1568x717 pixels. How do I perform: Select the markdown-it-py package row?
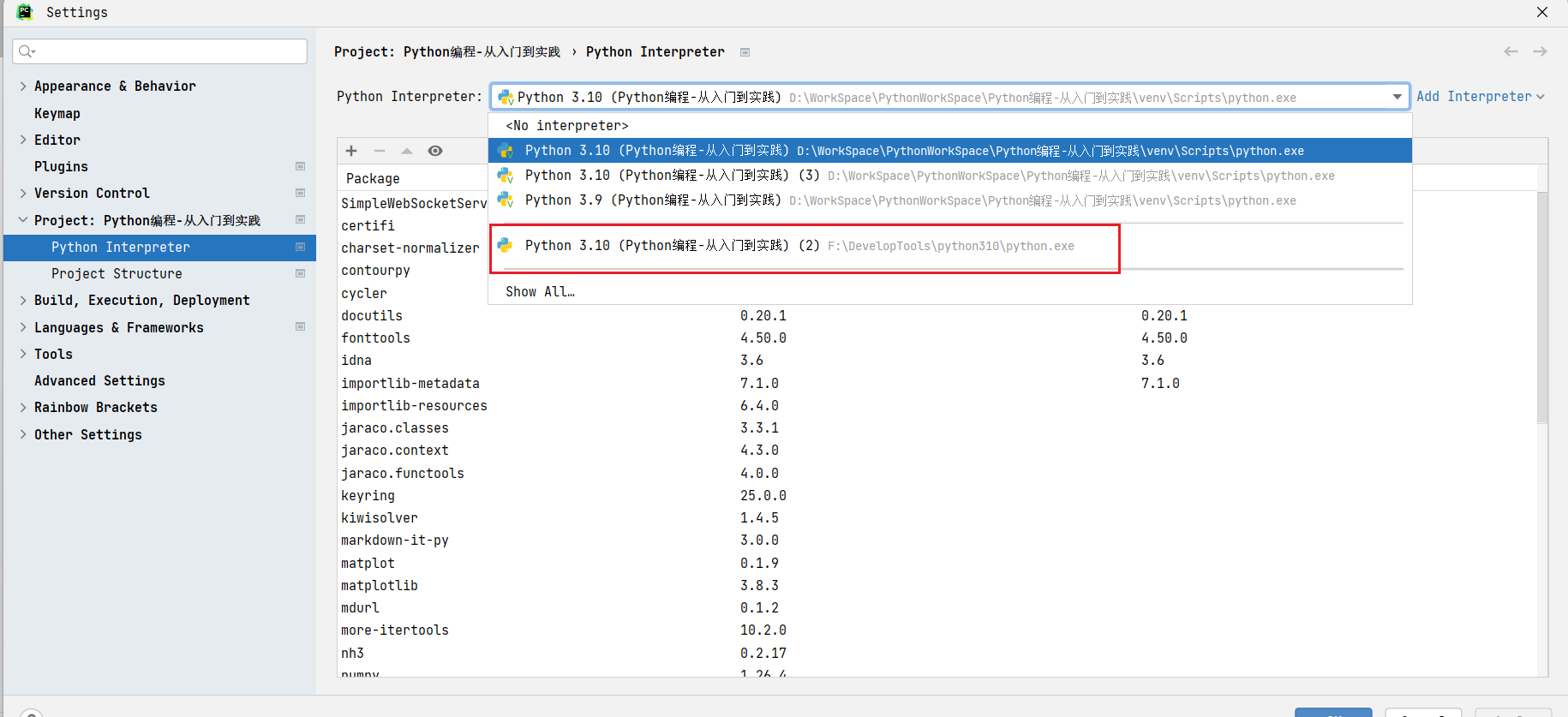937,540
